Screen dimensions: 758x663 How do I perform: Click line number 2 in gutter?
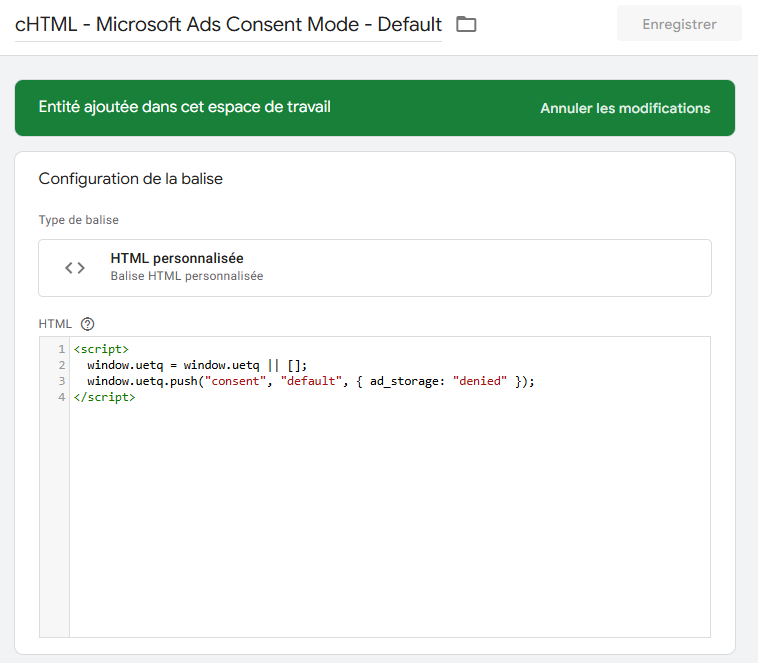(62, 365)
